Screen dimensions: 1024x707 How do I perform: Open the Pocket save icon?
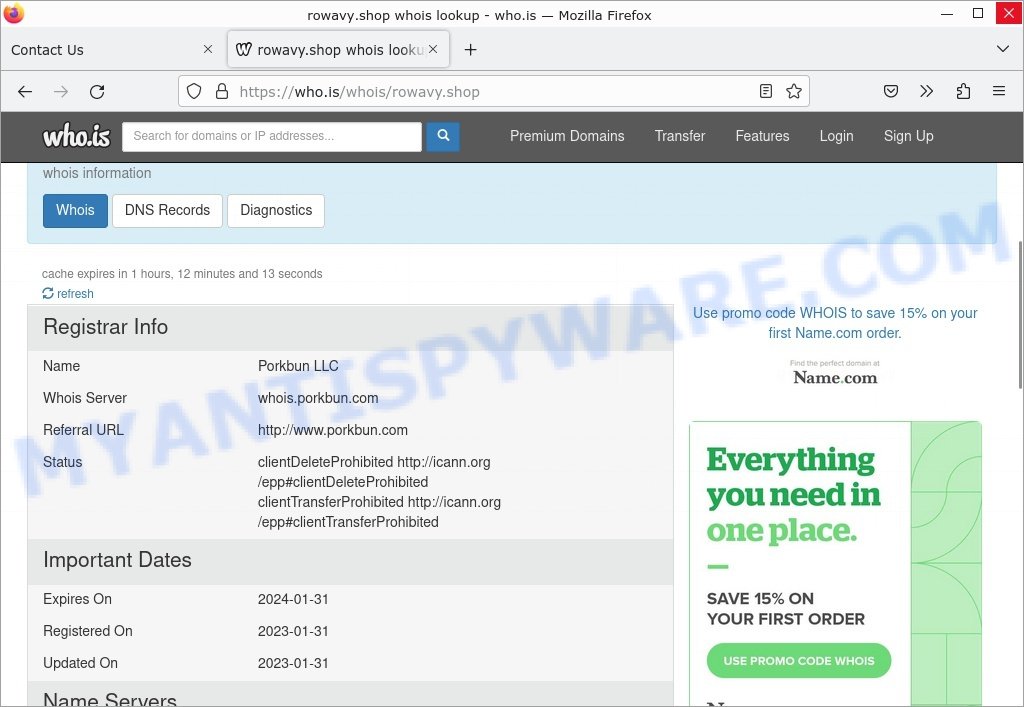point(891,91)
